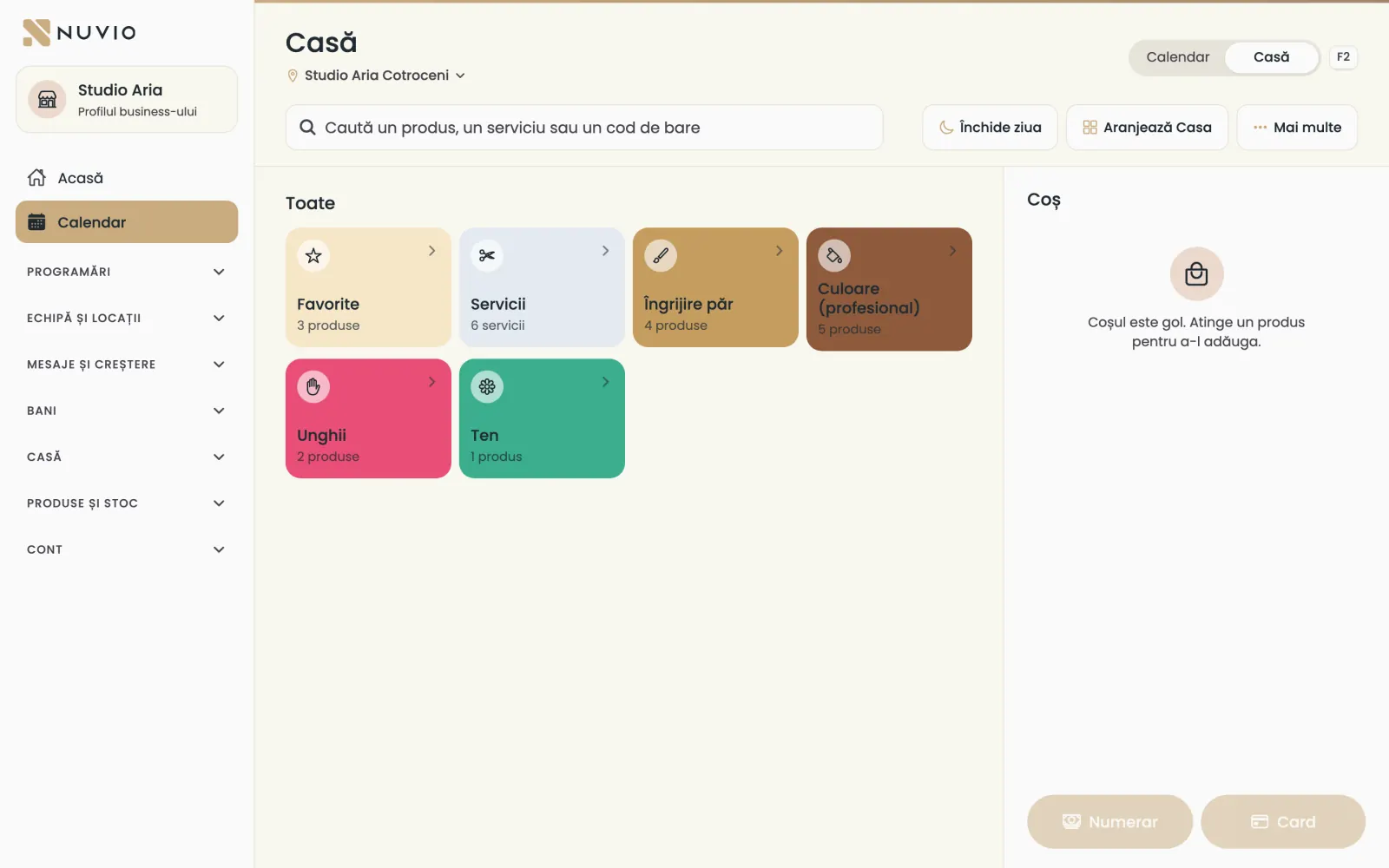Screen dimensions: 1389x868
Task: Click the empty basket icon
Action: coord(1196,274)
